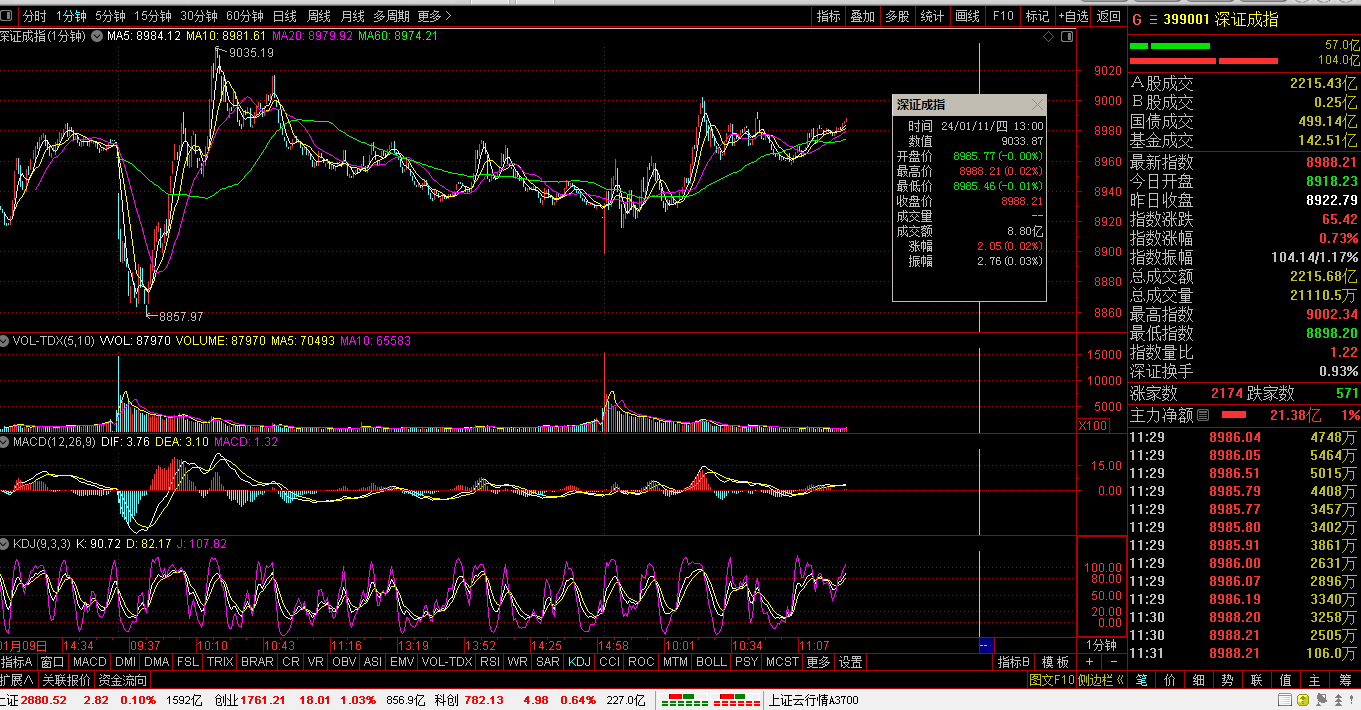Zoom in chart with the plus button
This screenshot has height=710, width=1361.
1091,662
